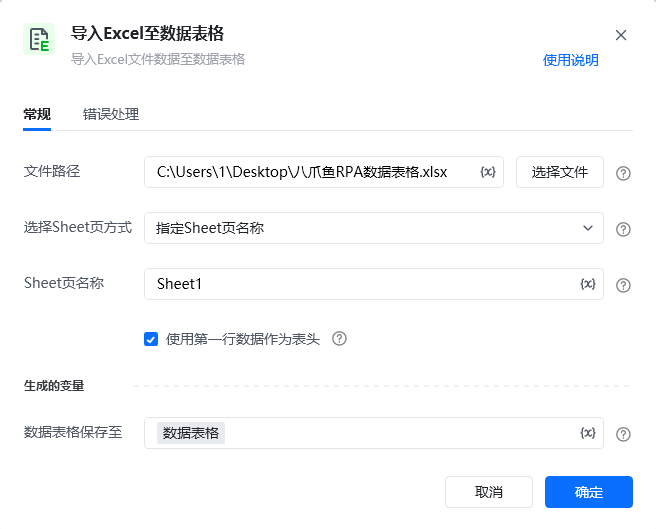The image size is (656, 529).
Task: Show help for 使用第一行数据作为表头
Action: click(x=339, y=339)
